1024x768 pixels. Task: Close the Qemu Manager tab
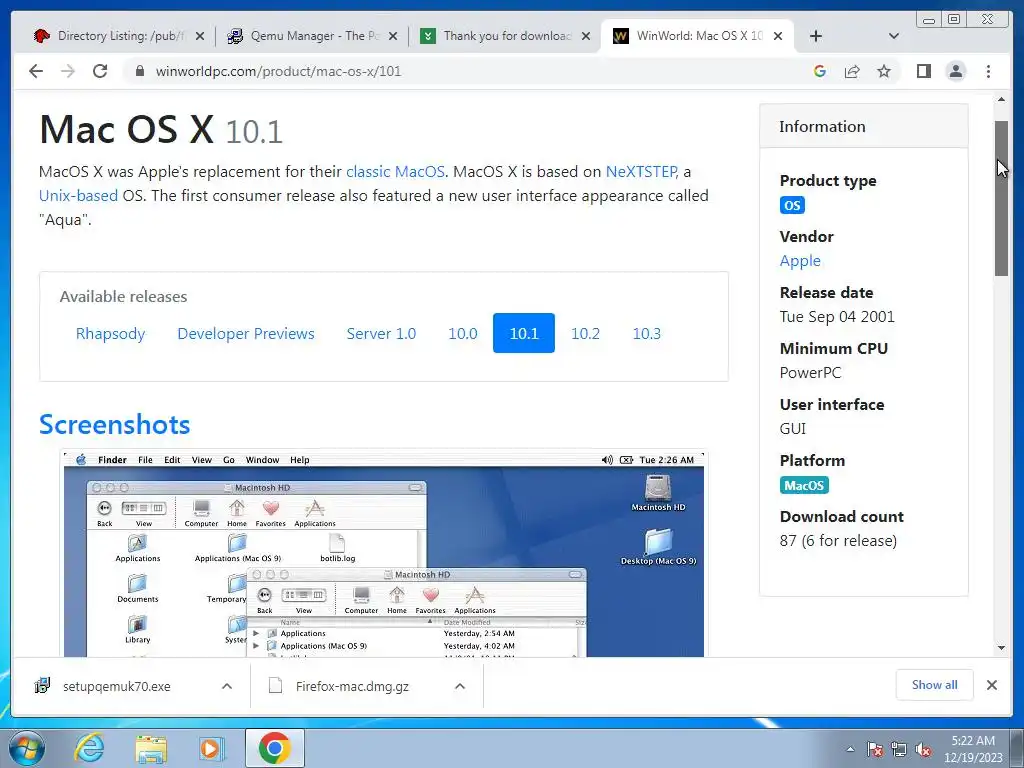[x=393, y=36]
